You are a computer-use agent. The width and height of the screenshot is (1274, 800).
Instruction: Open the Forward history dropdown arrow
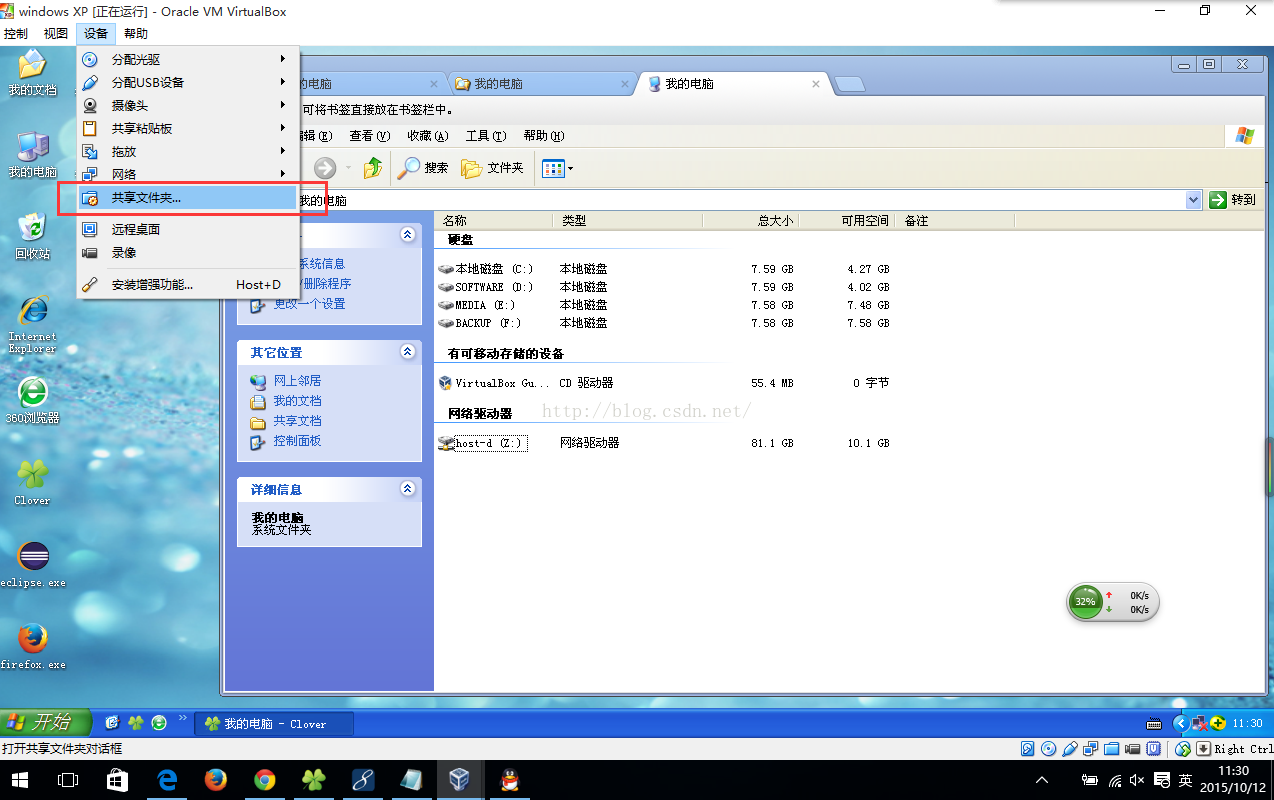[348, 168]
